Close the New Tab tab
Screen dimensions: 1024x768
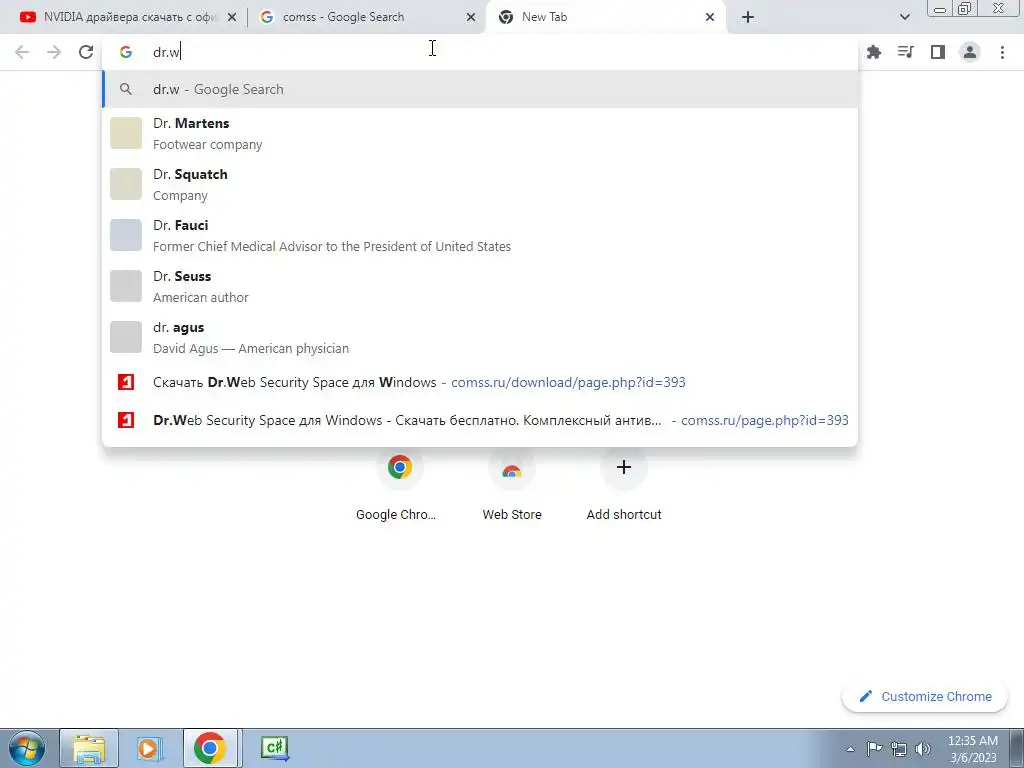coord(710,18)
